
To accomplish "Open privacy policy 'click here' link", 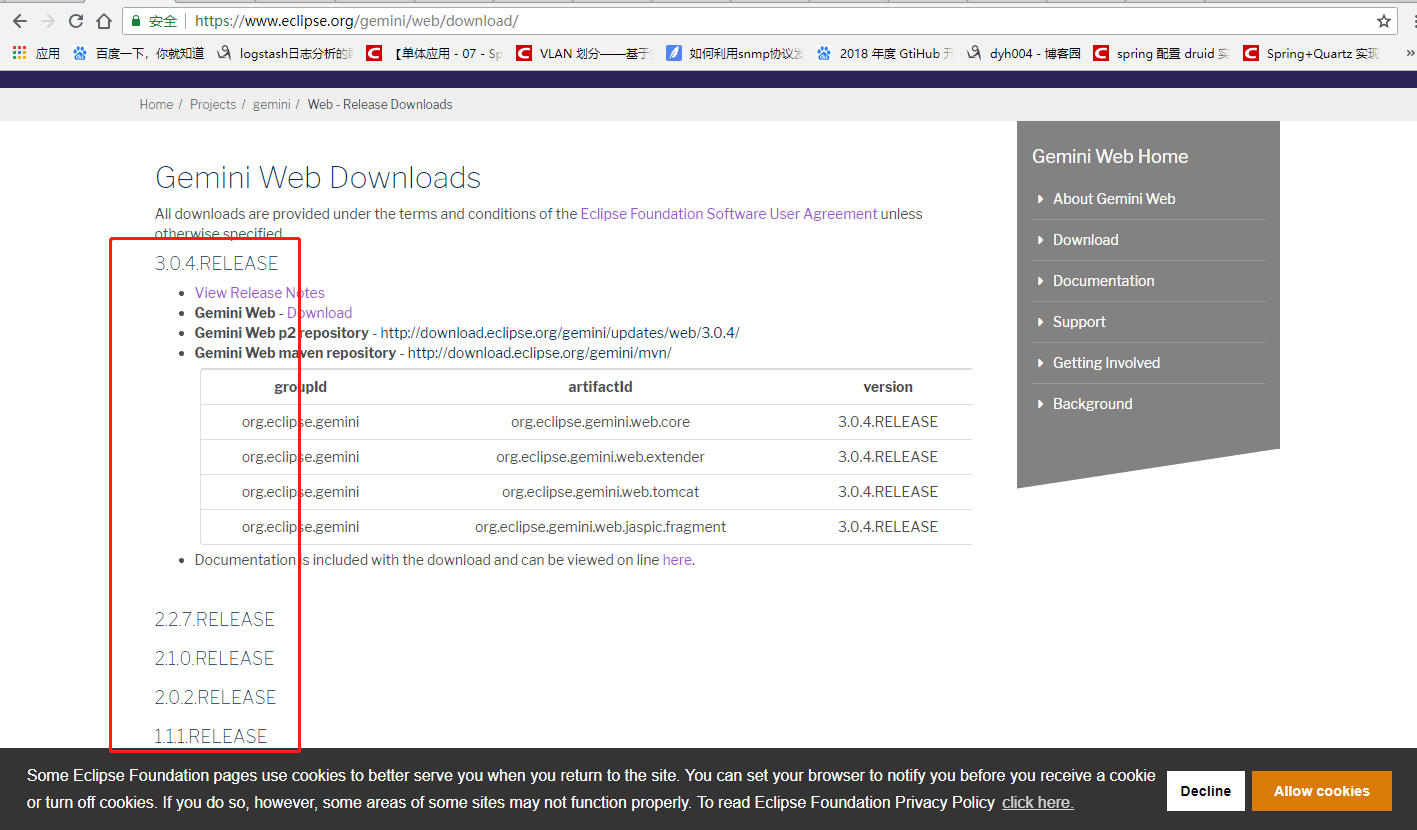I will tap(1038, 803).
